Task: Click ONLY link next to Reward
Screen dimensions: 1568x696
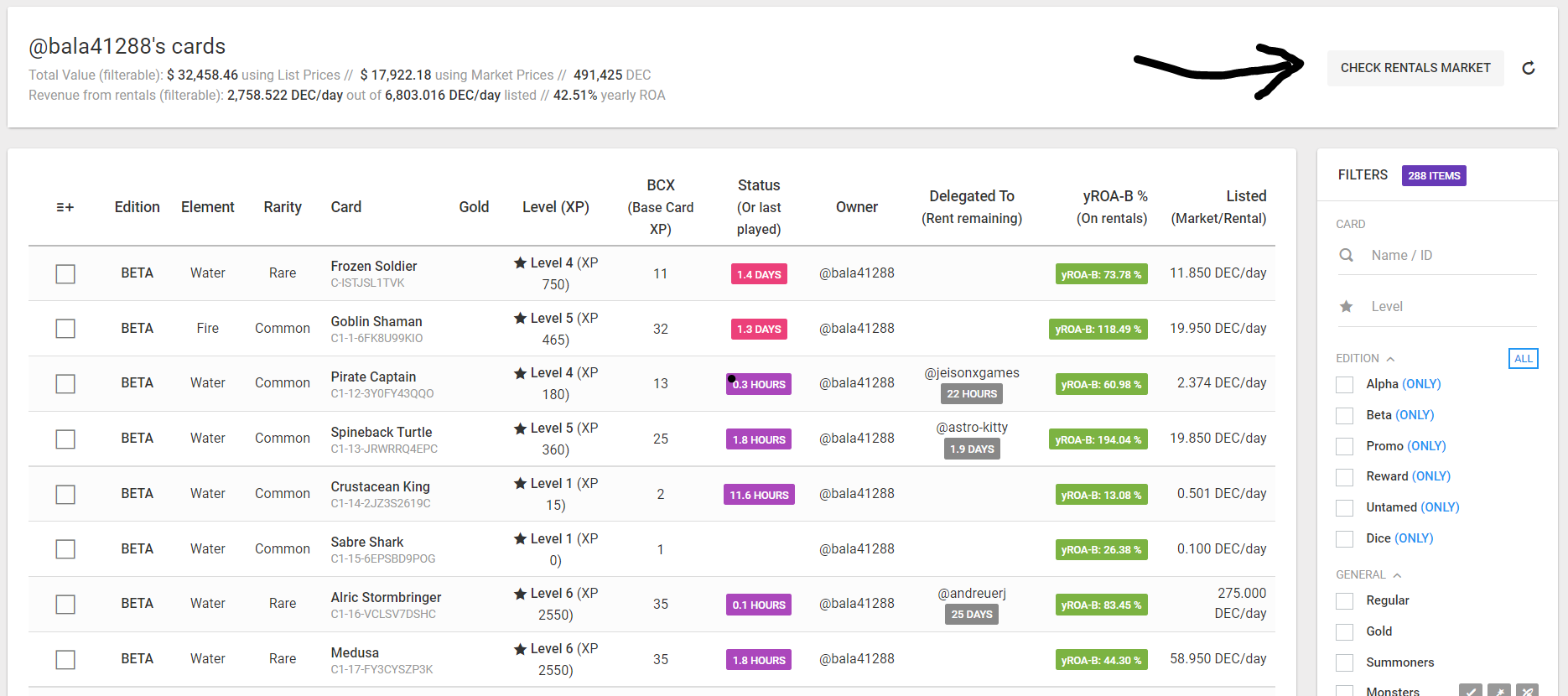Action: (1431, 476)
